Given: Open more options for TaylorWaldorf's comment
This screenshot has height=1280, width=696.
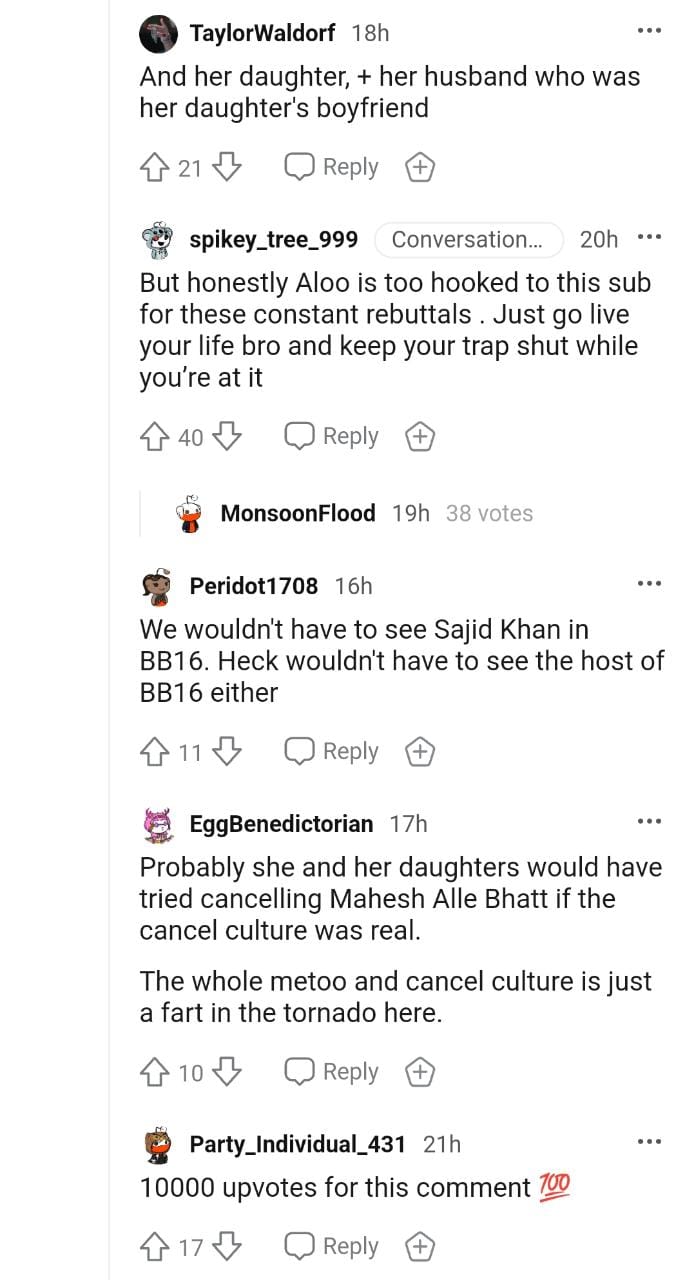Looking at the screenshot, I should click(649, 31).
